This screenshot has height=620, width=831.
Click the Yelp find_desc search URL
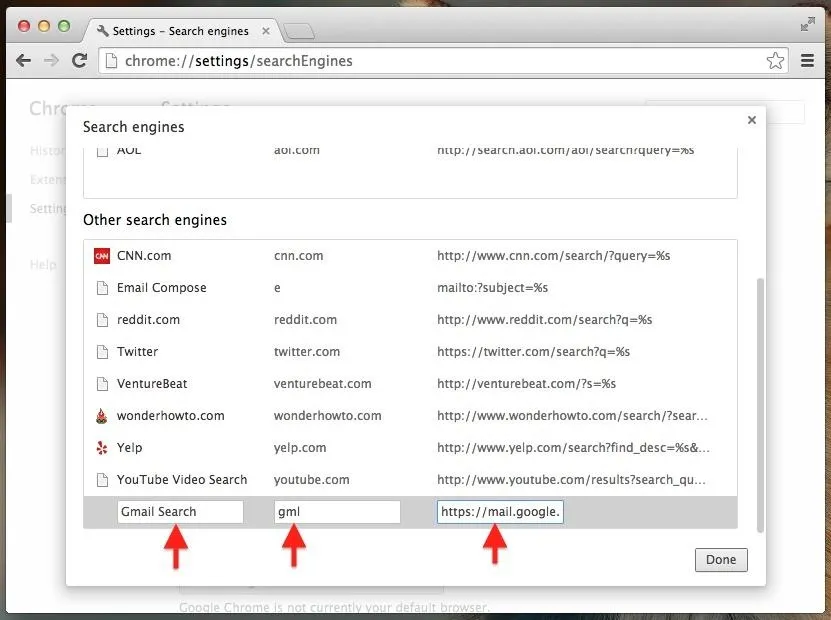[573, 448]
